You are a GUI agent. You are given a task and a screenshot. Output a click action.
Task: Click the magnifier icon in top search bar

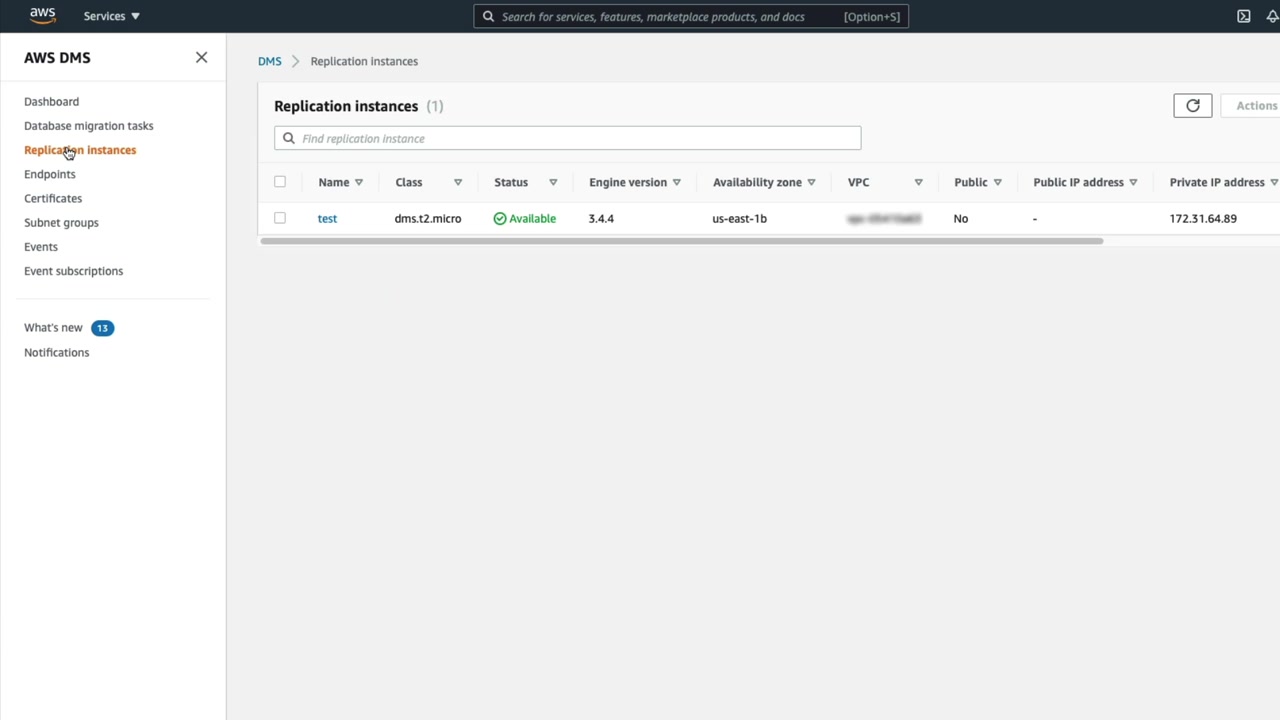488,16
